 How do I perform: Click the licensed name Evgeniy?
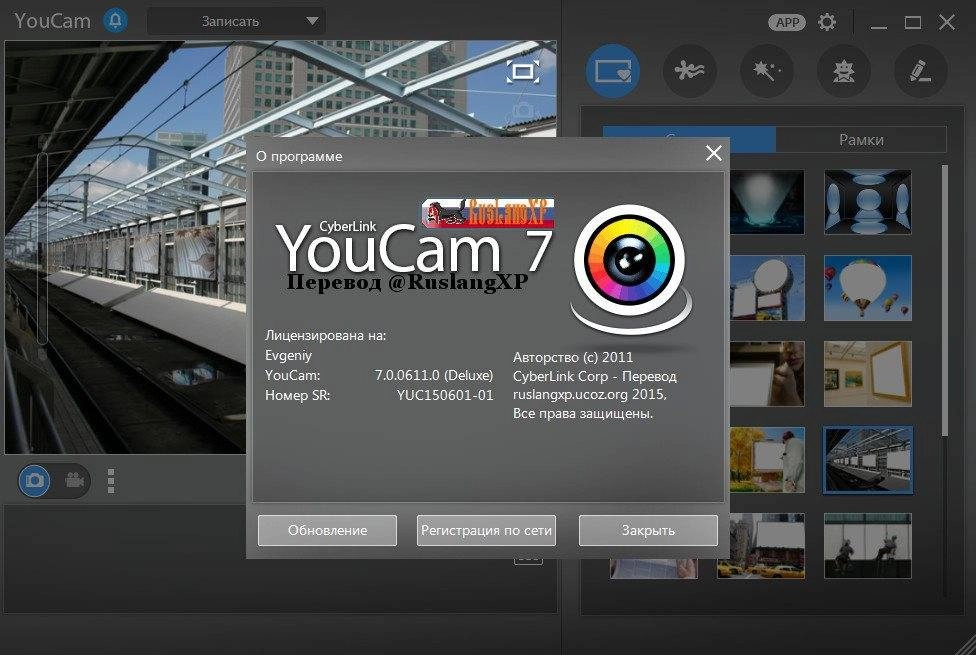(x=288, y=356)
